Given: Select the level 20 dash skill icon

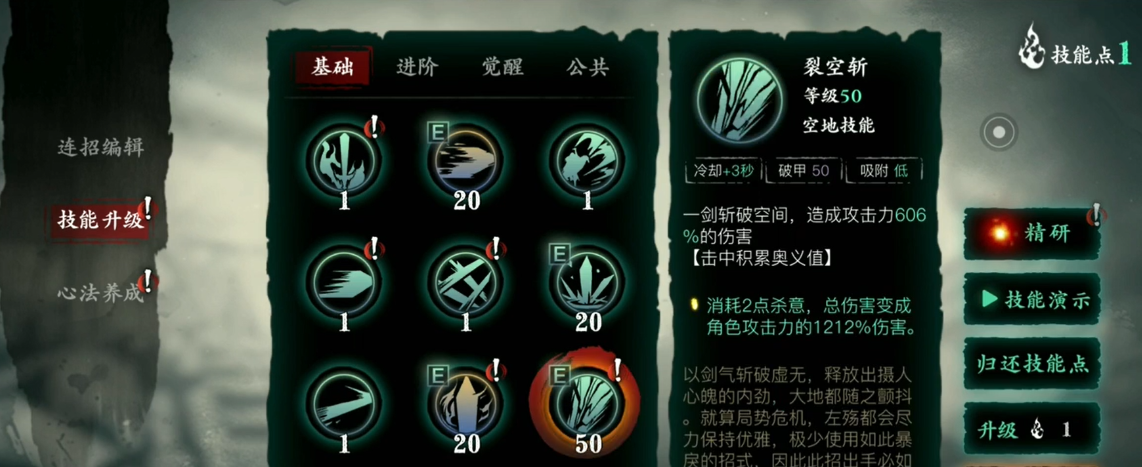Looking at the screenshot, I should point(465,159).
